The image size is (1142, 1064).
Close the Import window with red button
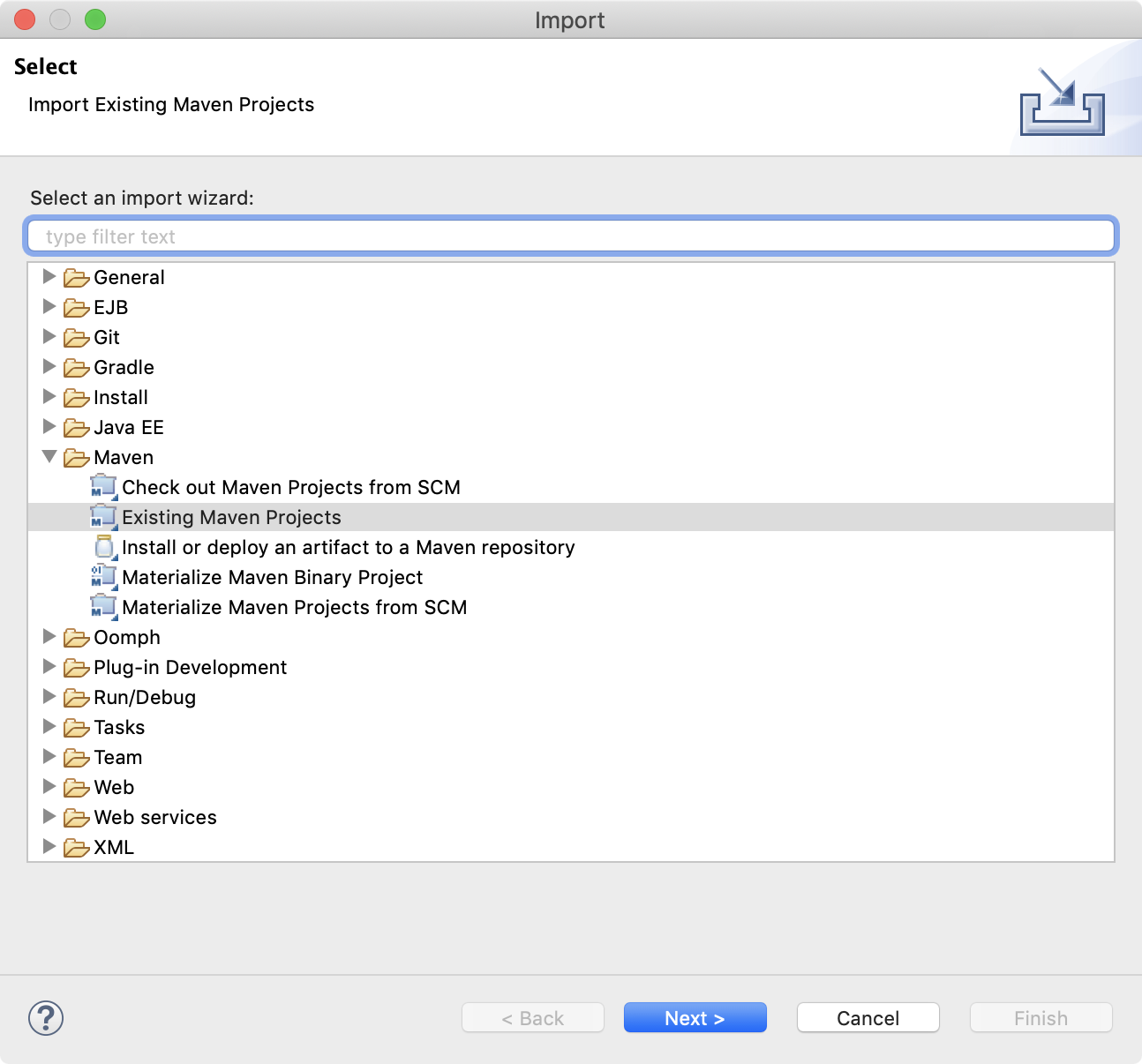(x=25, y=19)
